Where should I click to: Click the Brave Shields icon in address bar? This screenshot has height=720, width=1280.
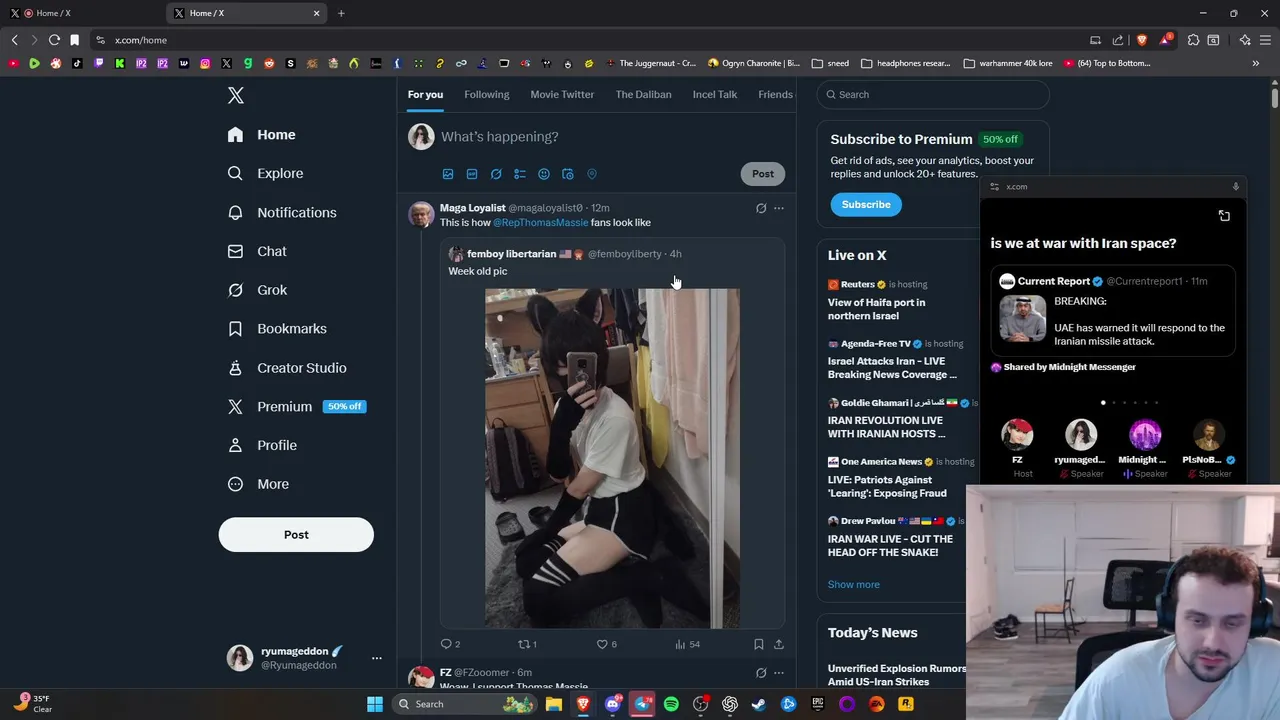coord(1142,40)
